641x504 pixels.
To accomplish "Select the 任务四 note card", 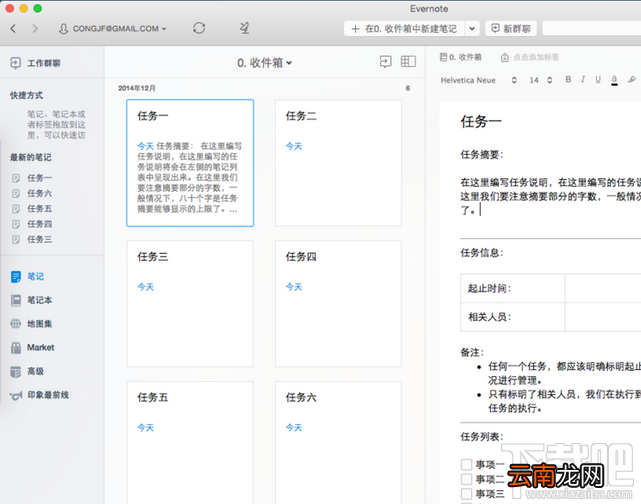I will point(338,303).
